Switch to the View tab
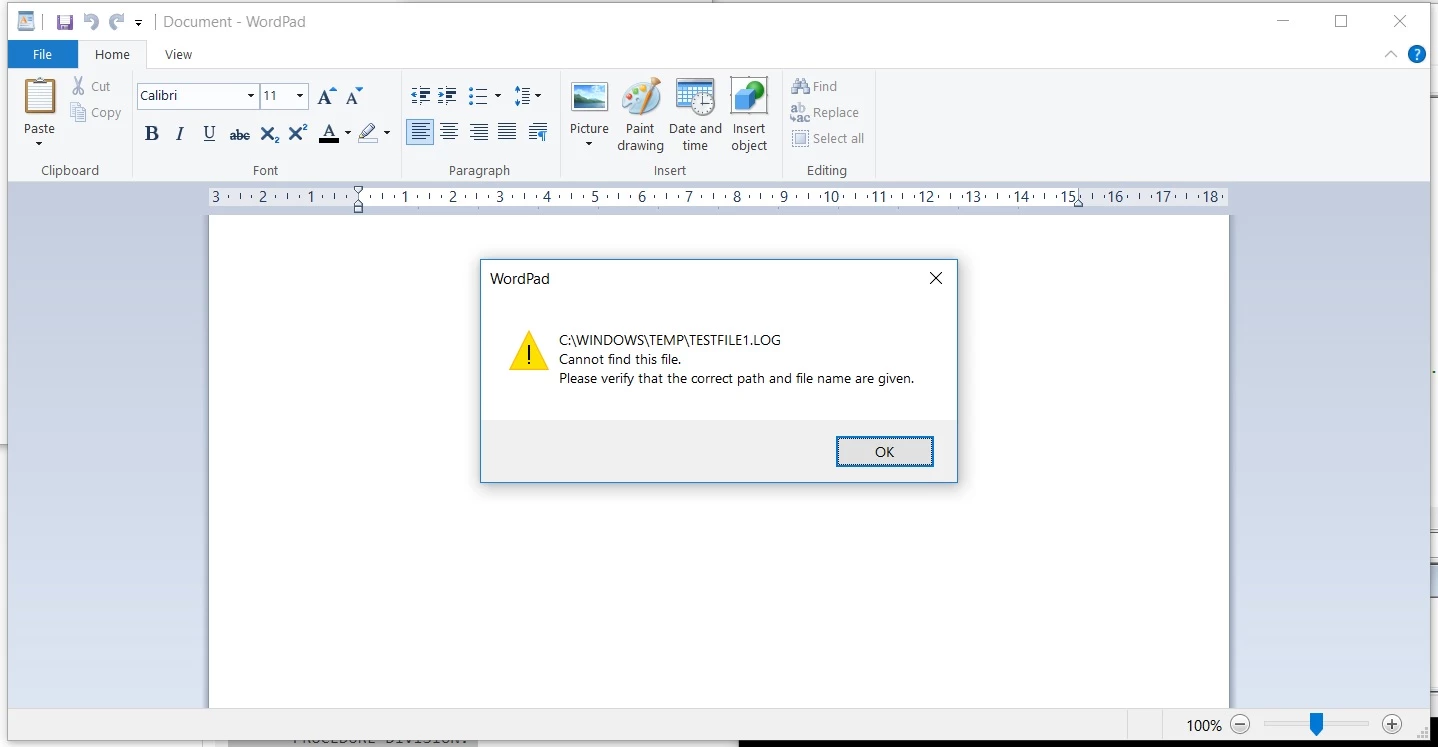The image size is (1438, 747). [179, 54]
